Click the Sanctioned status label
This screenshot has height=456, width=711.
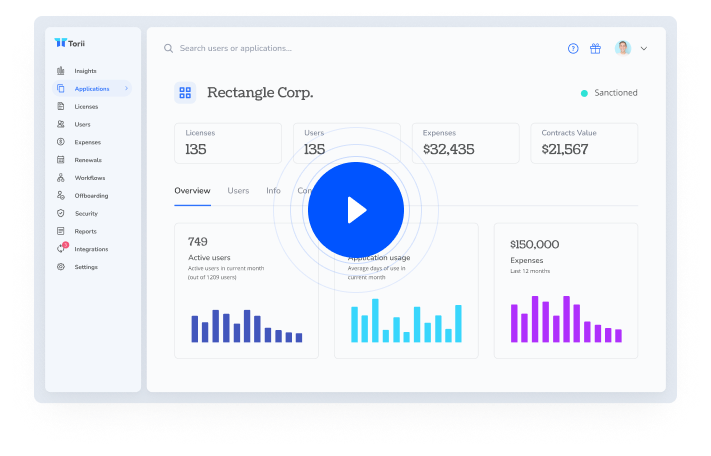coord(616,92)
